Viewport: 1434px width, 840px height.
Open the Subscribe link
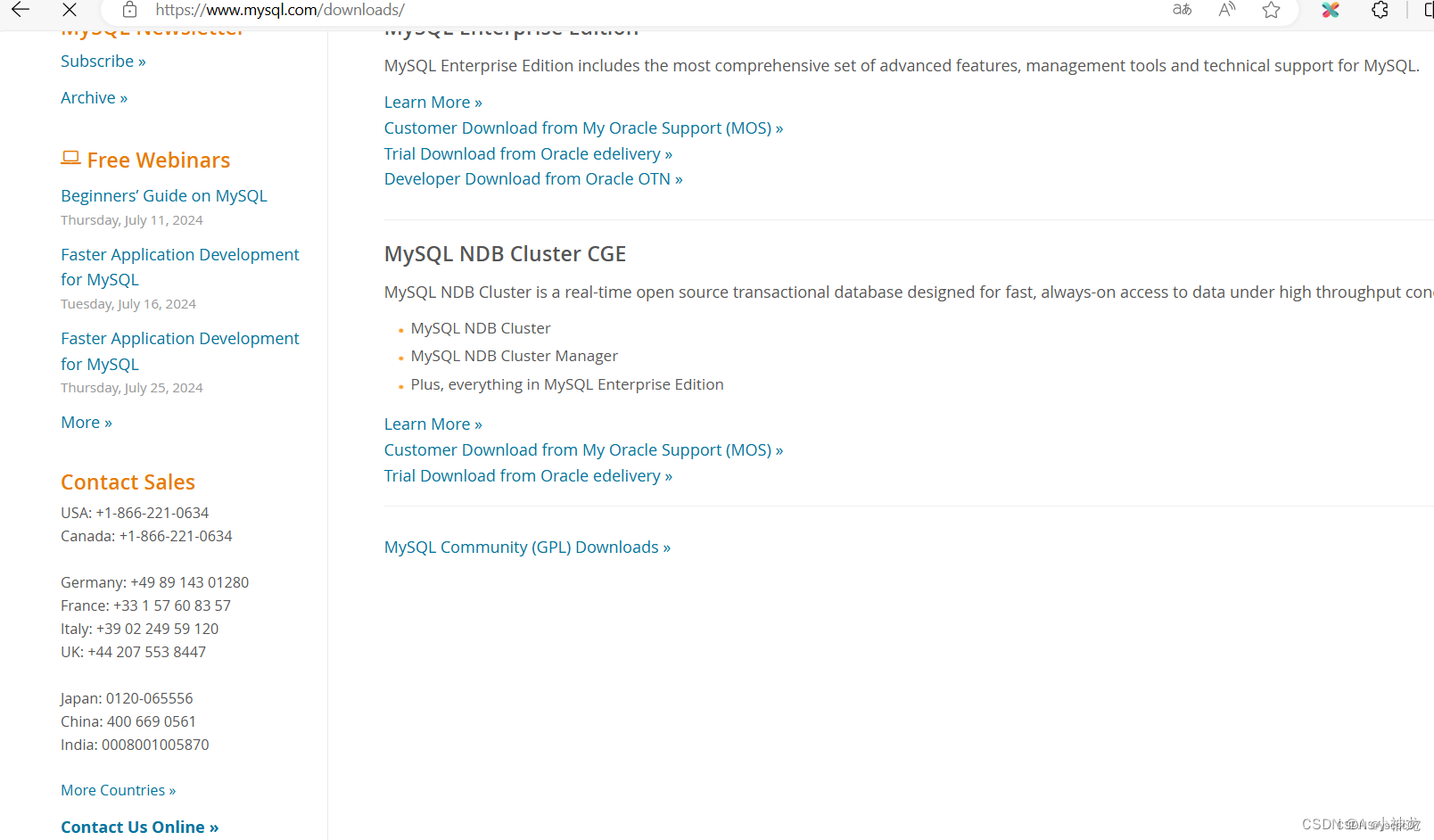click(103, 61)
